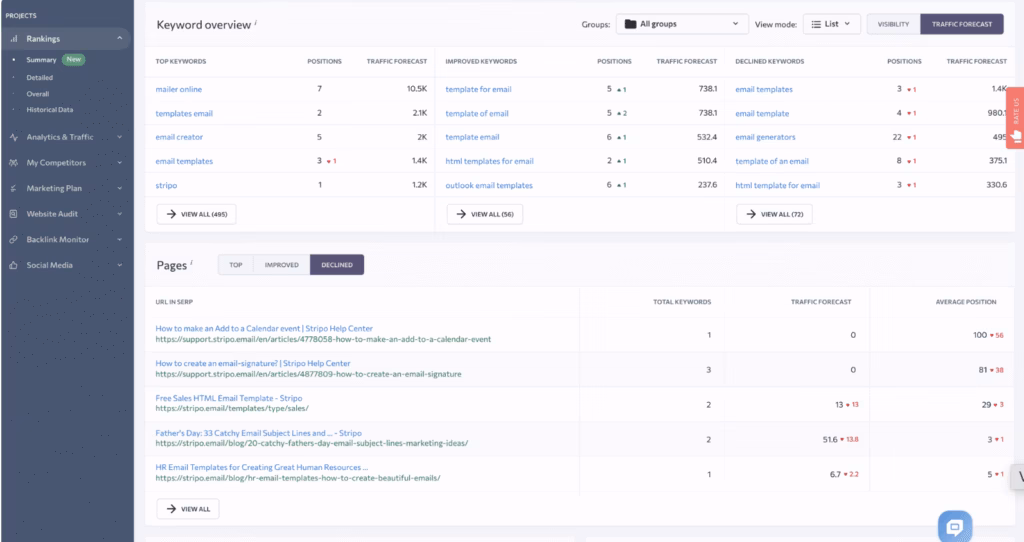Open the 'mailer online' keyword link
1024x542 pixels.
178,89
